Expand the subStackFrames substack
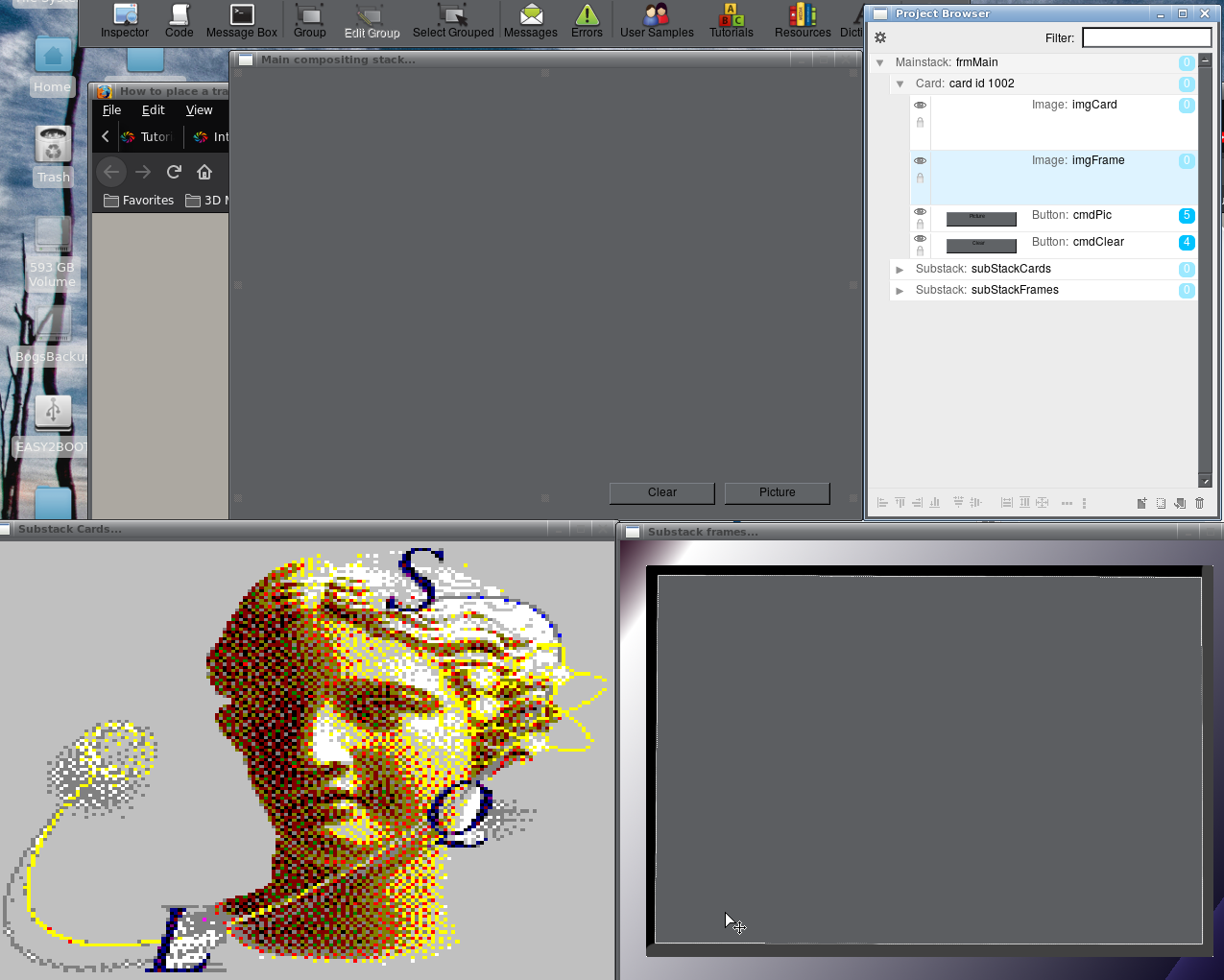Image resolution: width=1224 pixels, height=980 pixels. [x=900, y=291]
